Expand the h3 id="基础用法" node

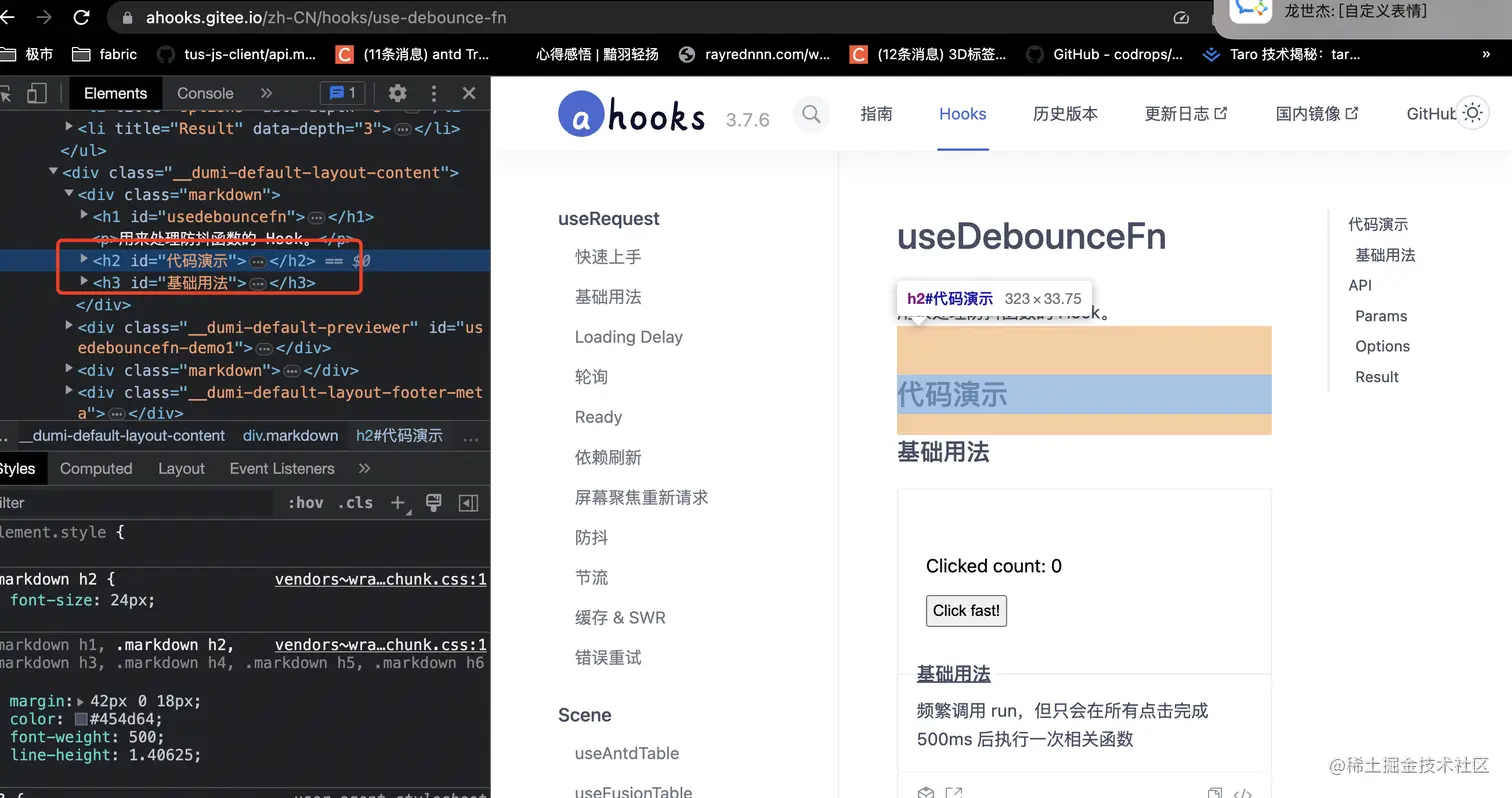click(x=85, y=282)
